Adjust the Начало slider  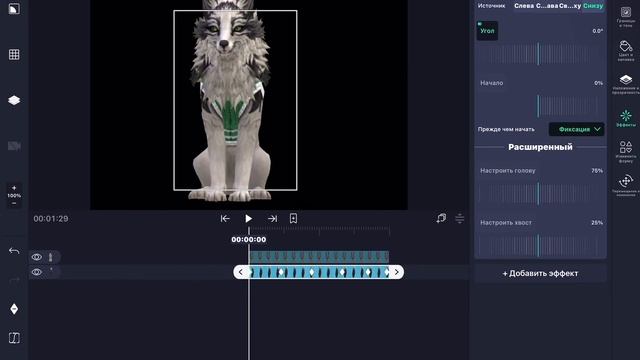538,106
